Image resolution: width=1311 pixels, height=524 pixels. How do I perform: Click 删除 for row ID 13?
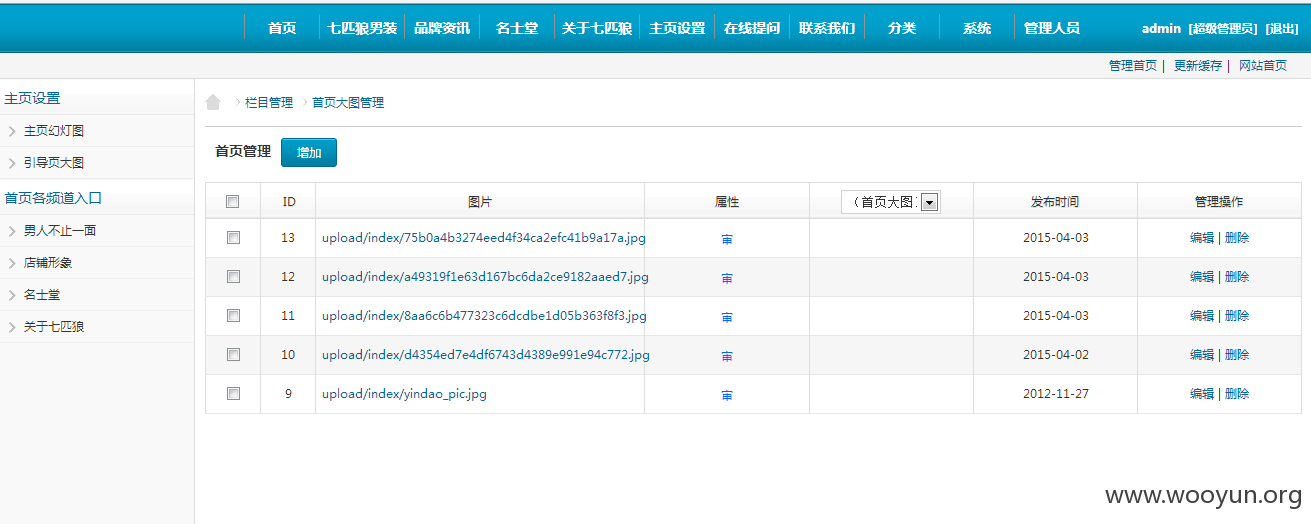1237,238
